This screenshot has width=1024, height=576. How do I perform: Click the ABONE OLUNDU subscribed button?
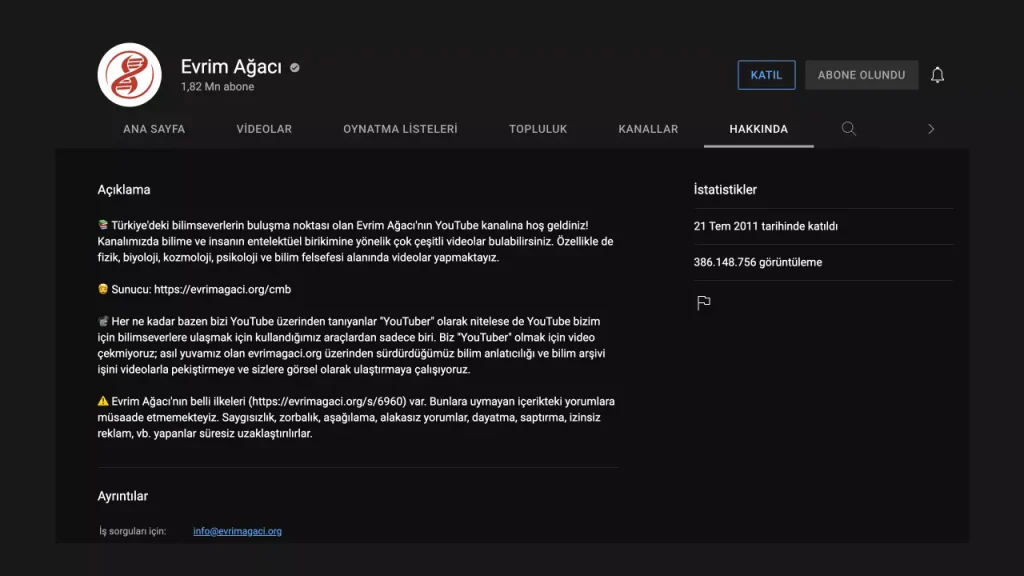pos(861,75)
